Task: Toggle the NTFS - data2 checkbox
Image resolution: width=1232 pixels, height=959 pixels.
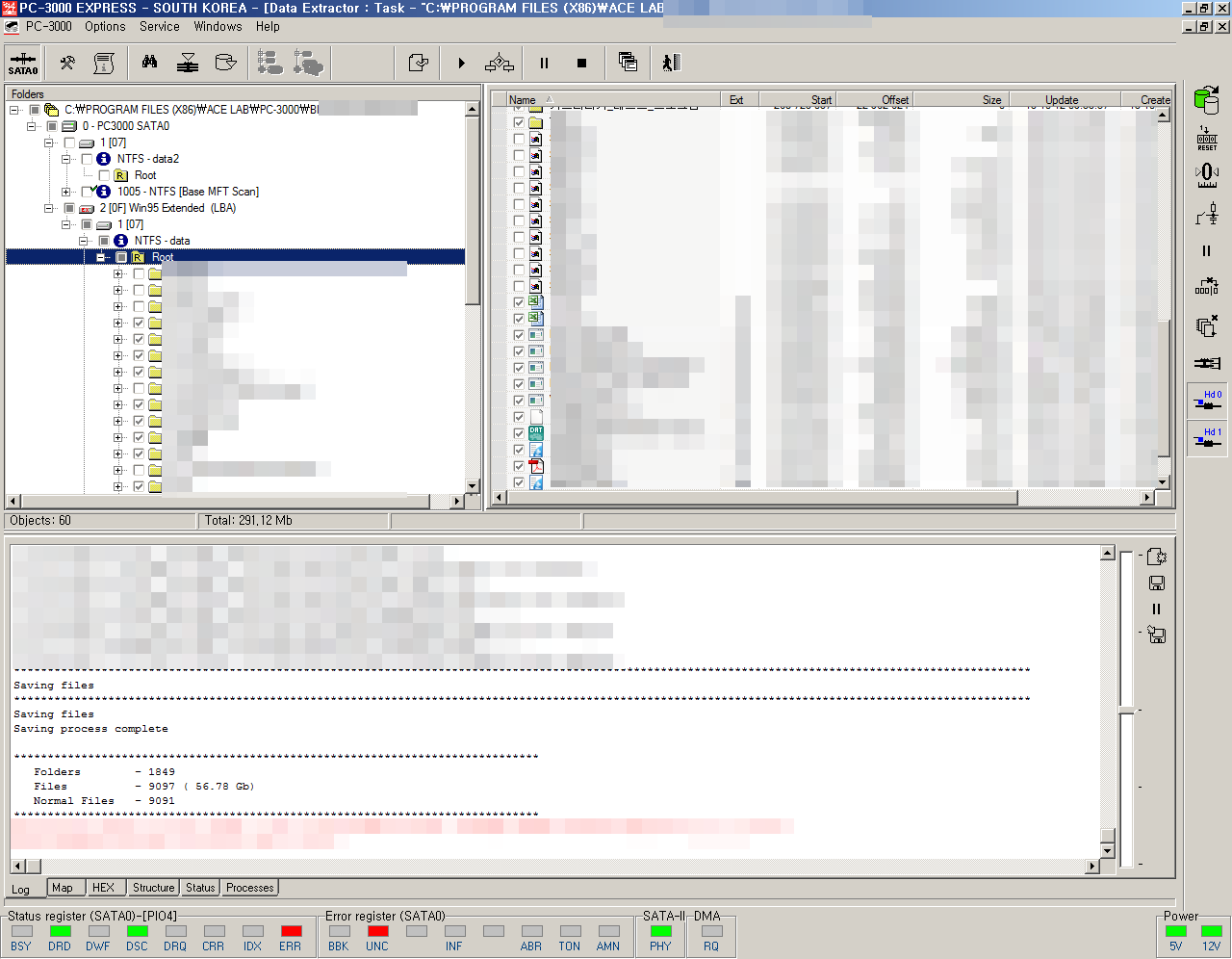Action: [87, 159]
